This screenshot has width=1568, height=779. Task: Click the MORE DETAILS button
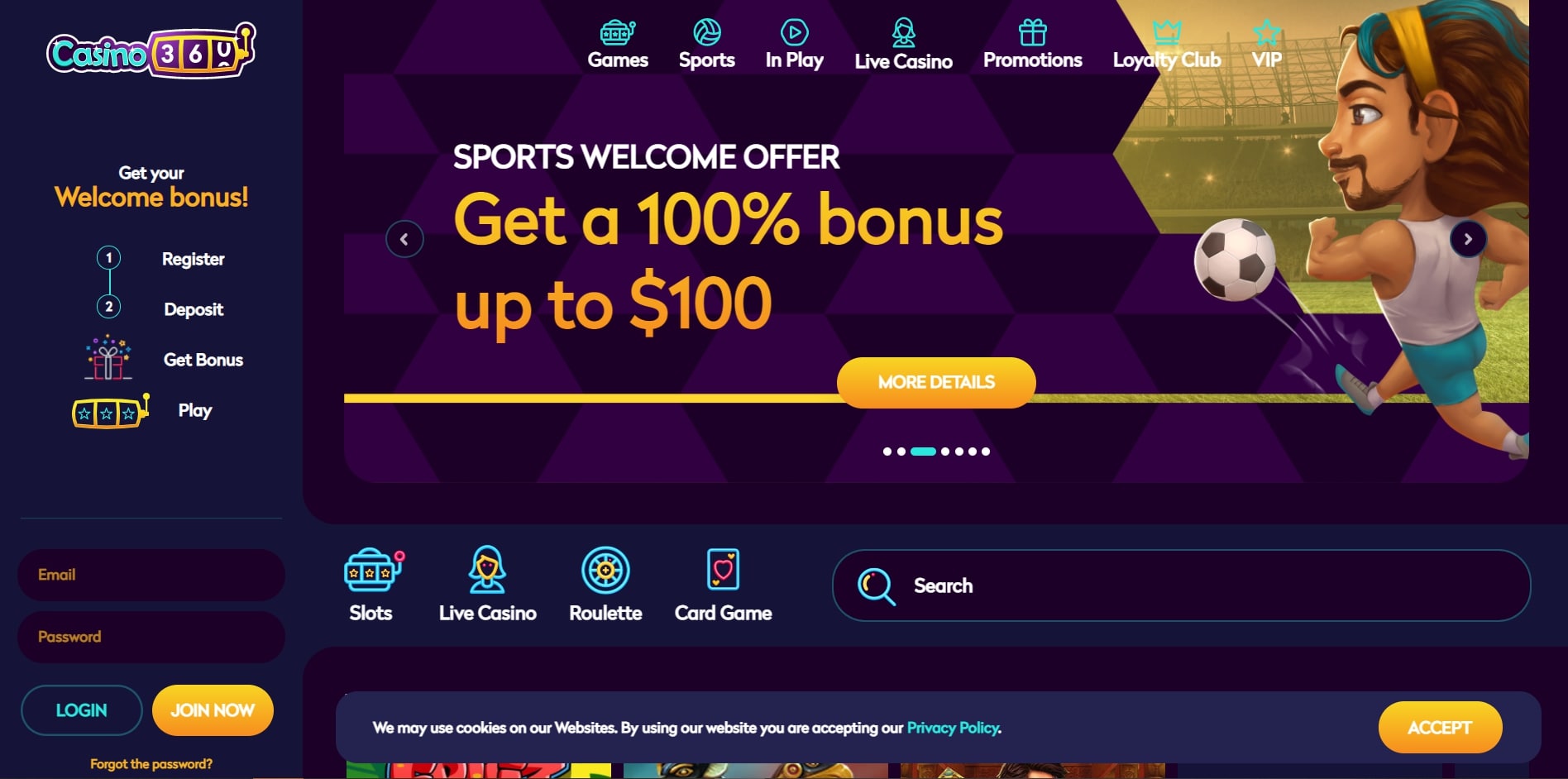coord(936,383)
